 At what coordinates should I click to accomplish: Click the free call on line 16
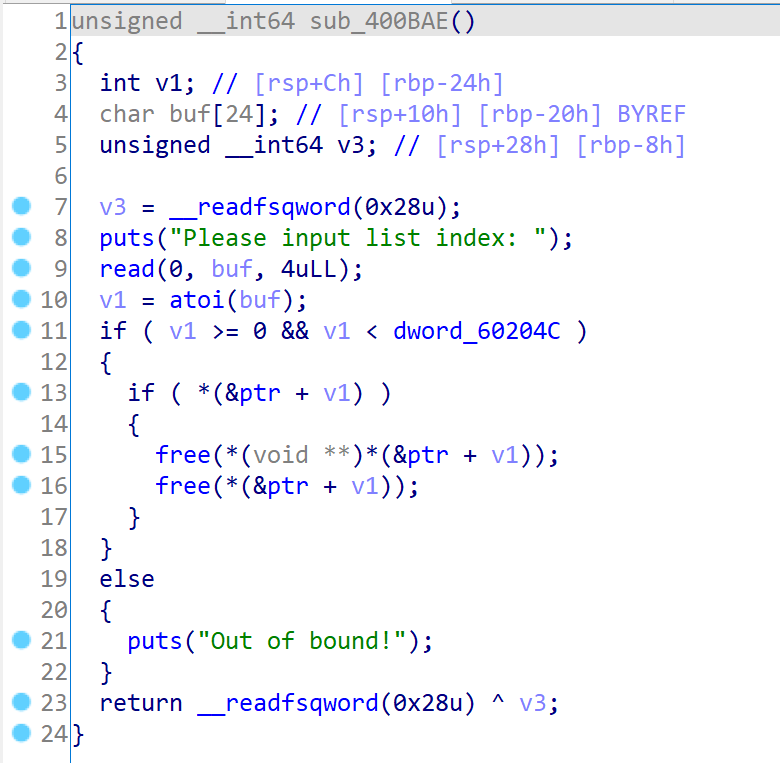[x=183, y=486]
